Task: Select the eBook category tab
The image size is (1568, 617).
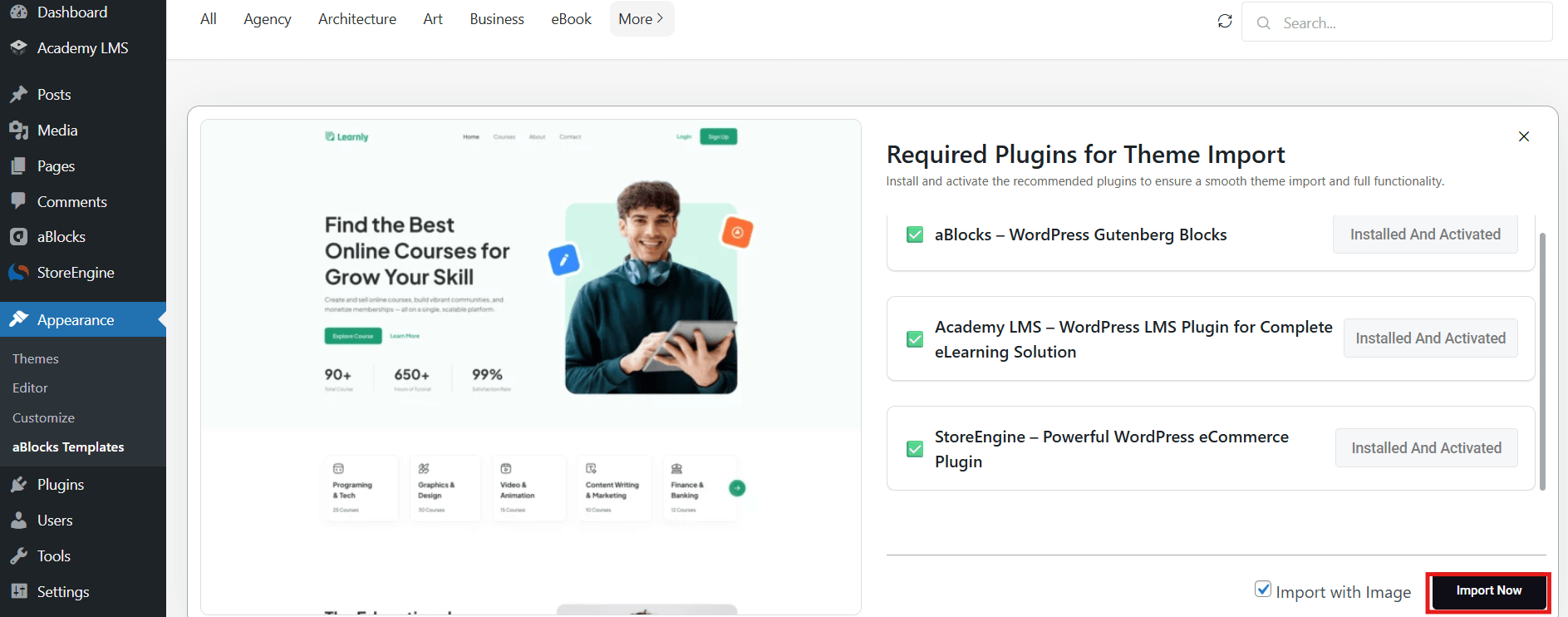Action: [x=572, y=19]
